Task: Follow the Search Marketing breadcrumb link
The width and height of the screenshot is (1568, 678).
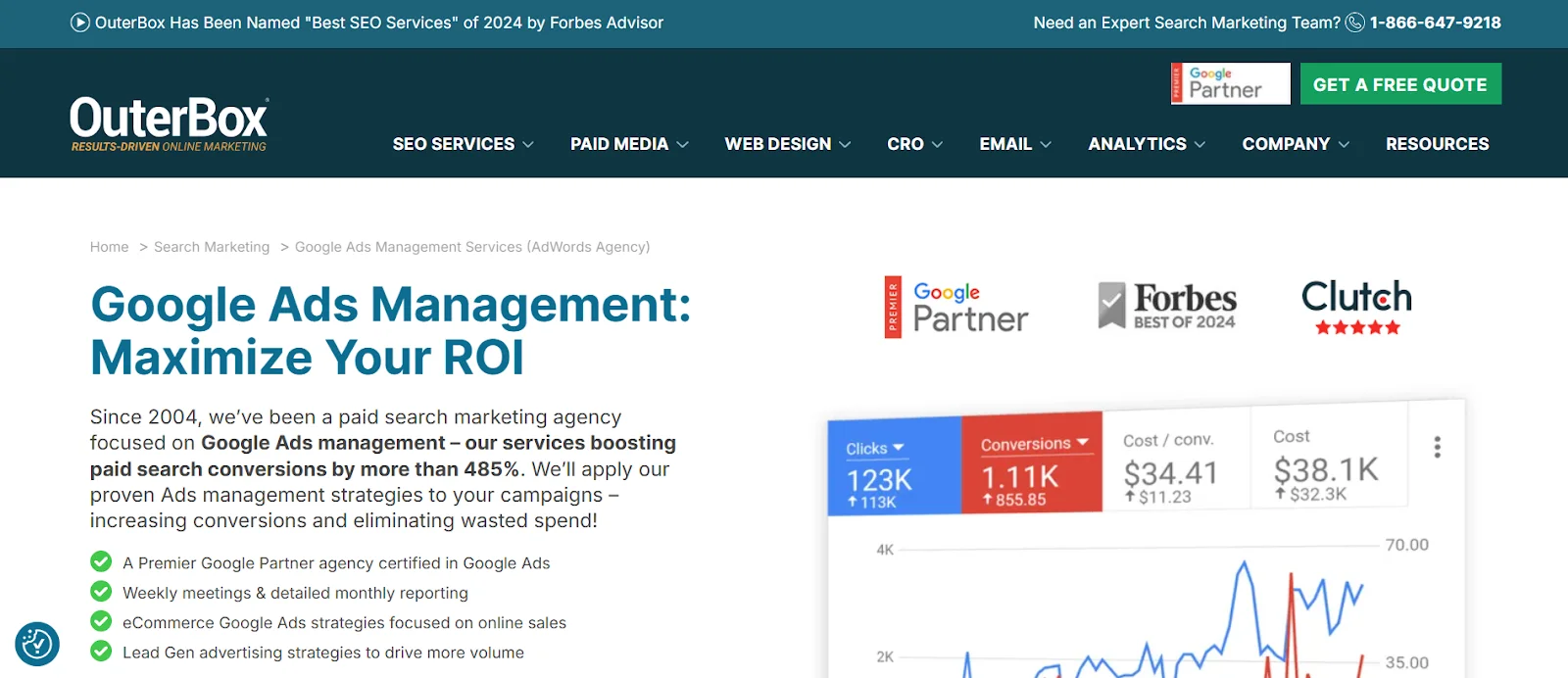Action: [x=212, y=247]
